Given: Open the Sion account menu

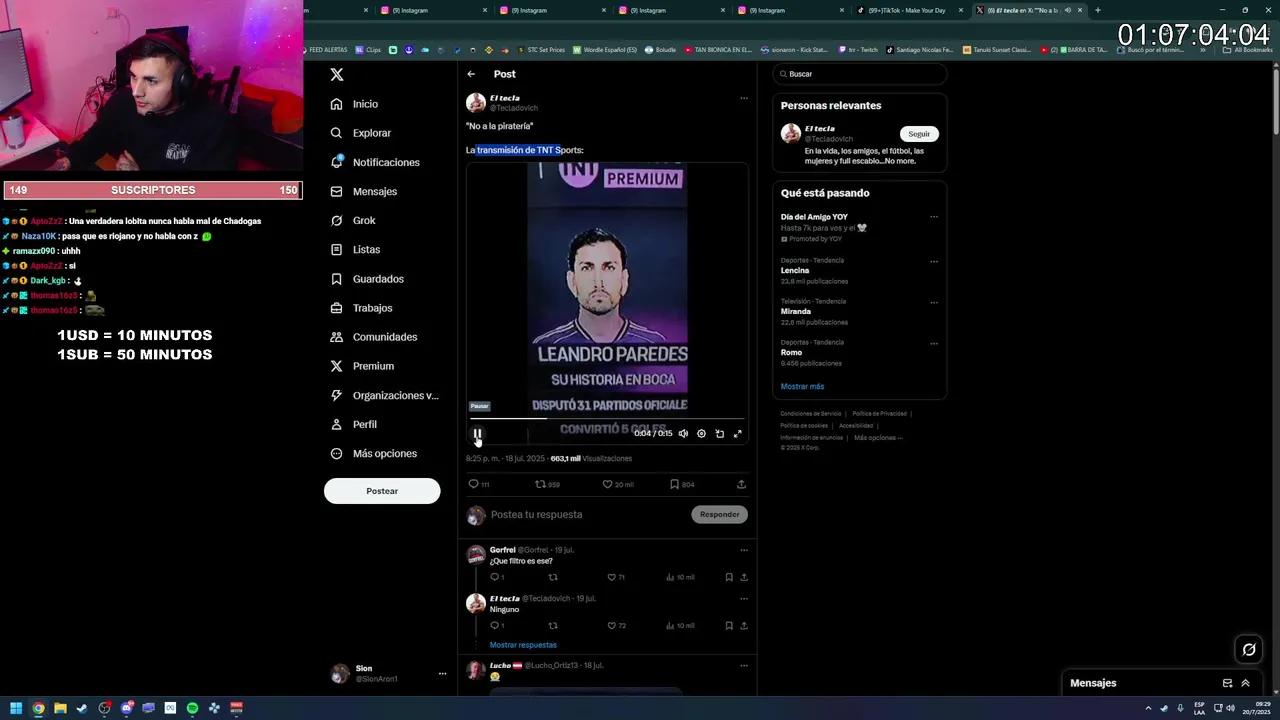Looking at the screenshot, I should coord(390,674).
